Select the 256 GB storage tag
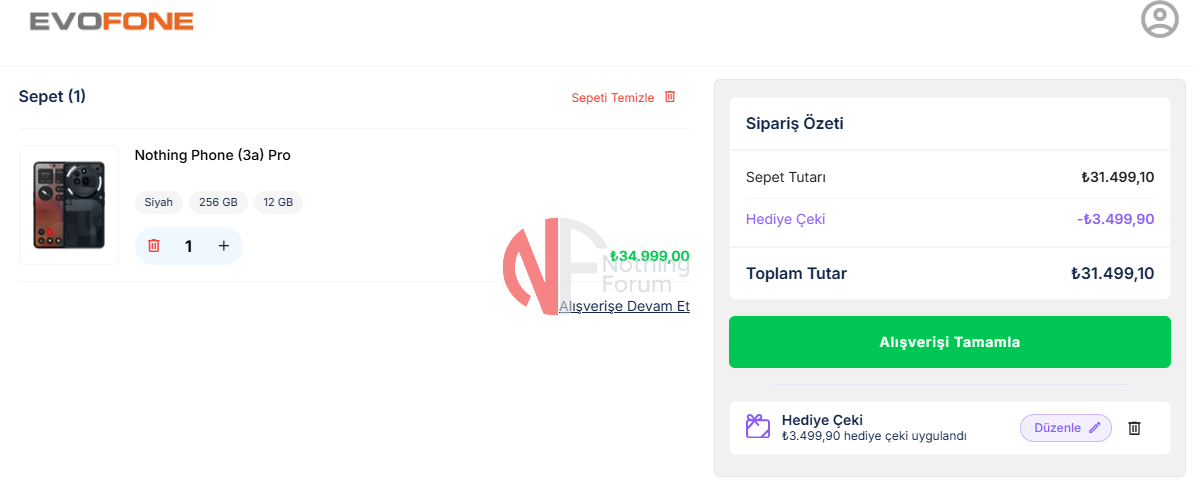The width and height of the screenshot is (1194, 494). click(218, 202)
